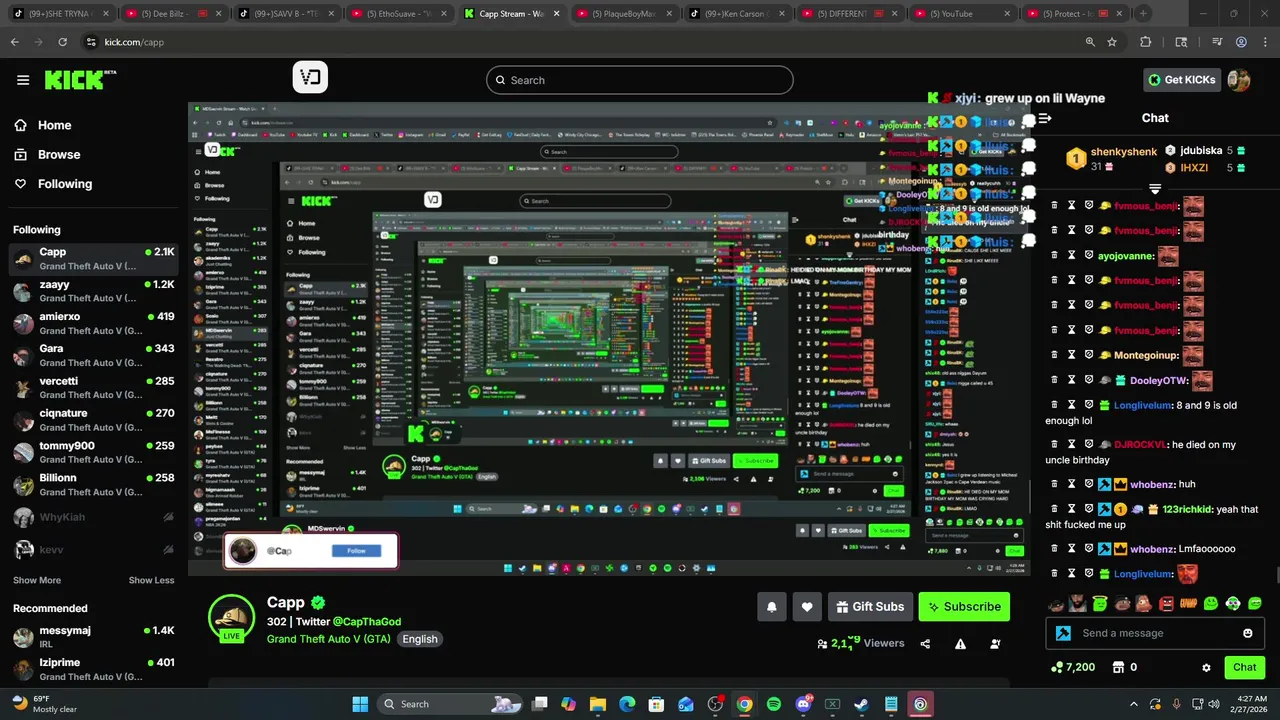Delete whobenz's huh message with trash icon
Screen dimensions: 1280x720
(x=1054, y=484)
